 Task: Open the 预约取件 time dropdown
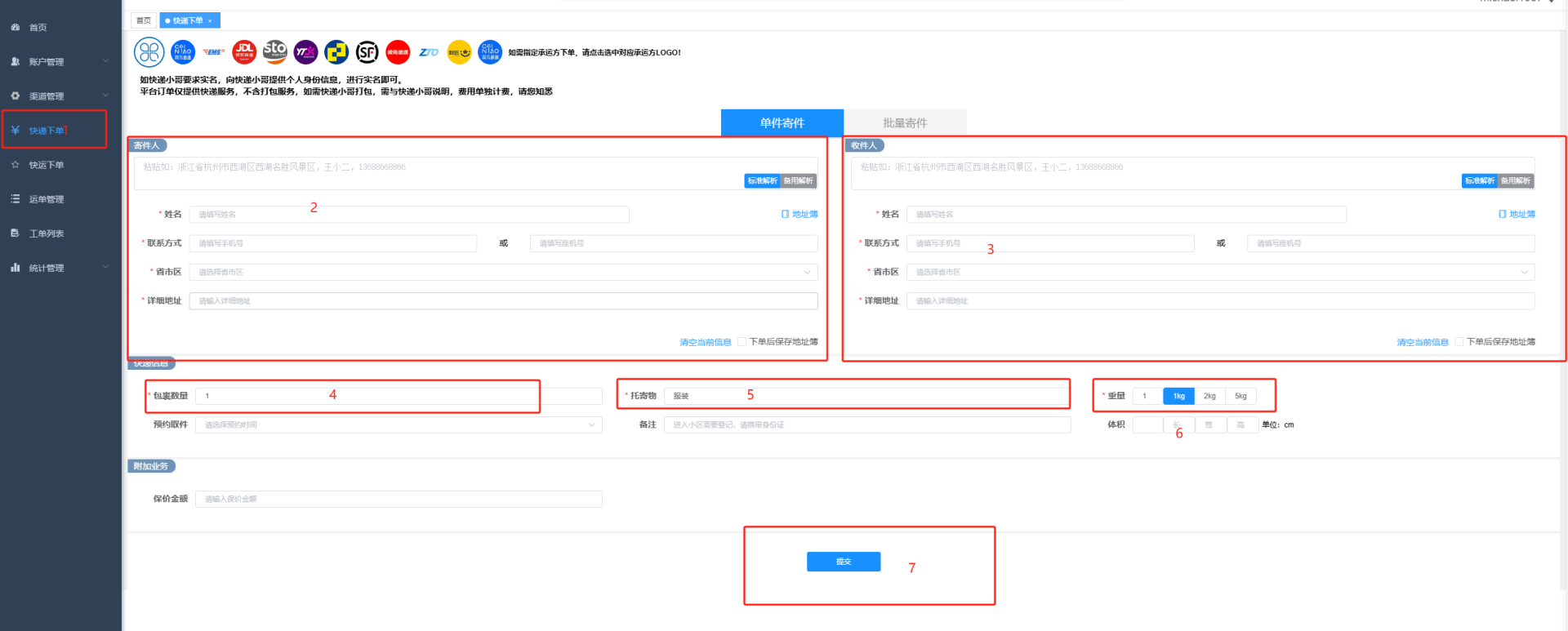[x=399, y=425]
